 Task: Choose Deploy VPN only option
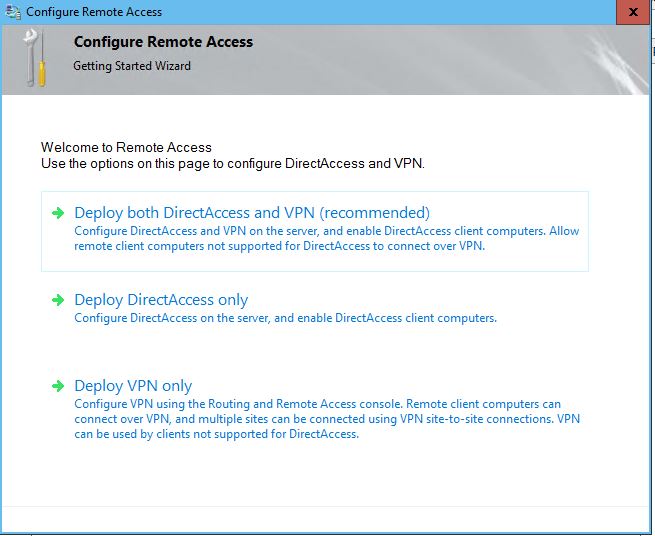[x=133, y=386]
